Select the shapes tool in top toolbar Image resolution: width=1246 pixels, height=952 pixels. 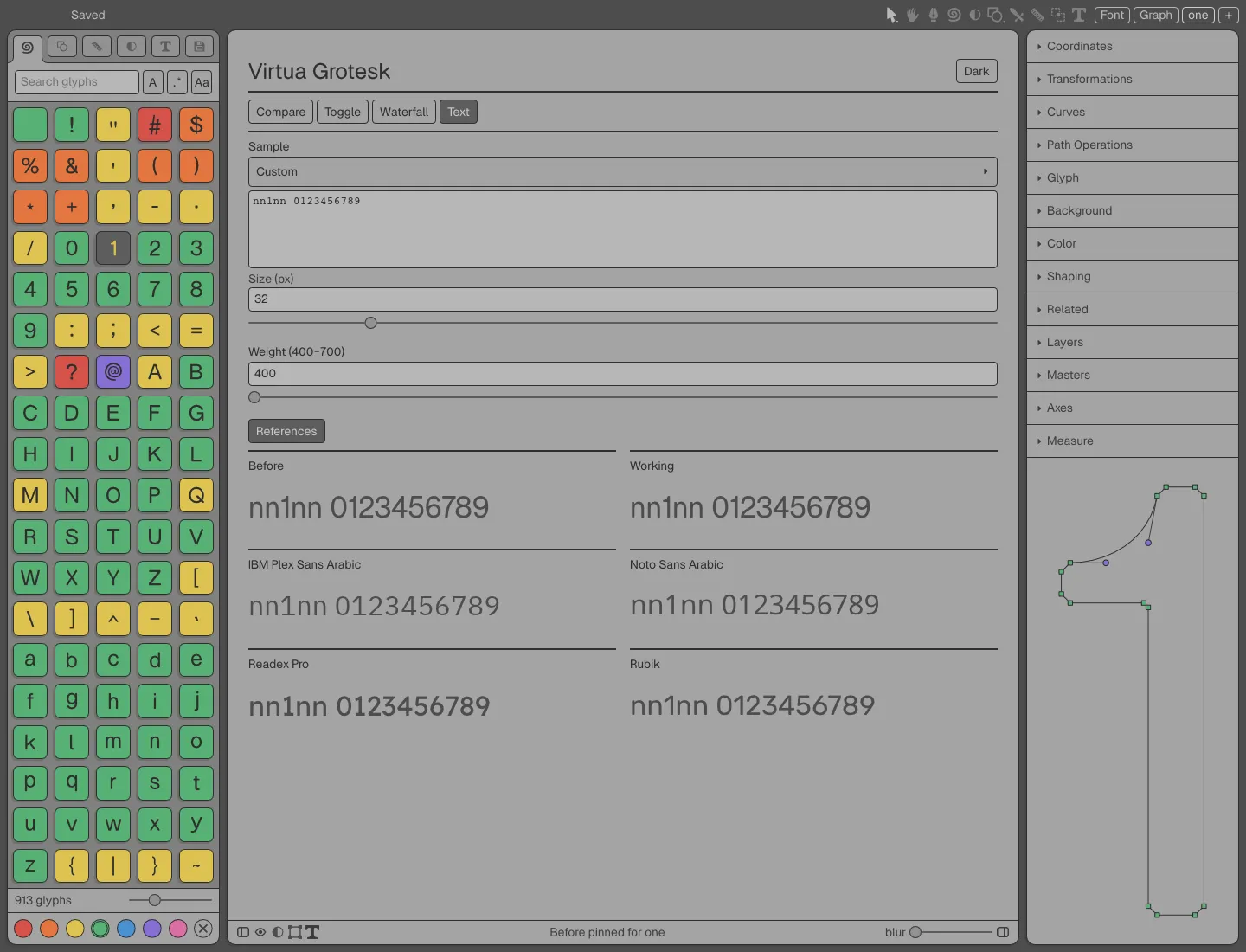pyautogui.click(x=996, y=15)
